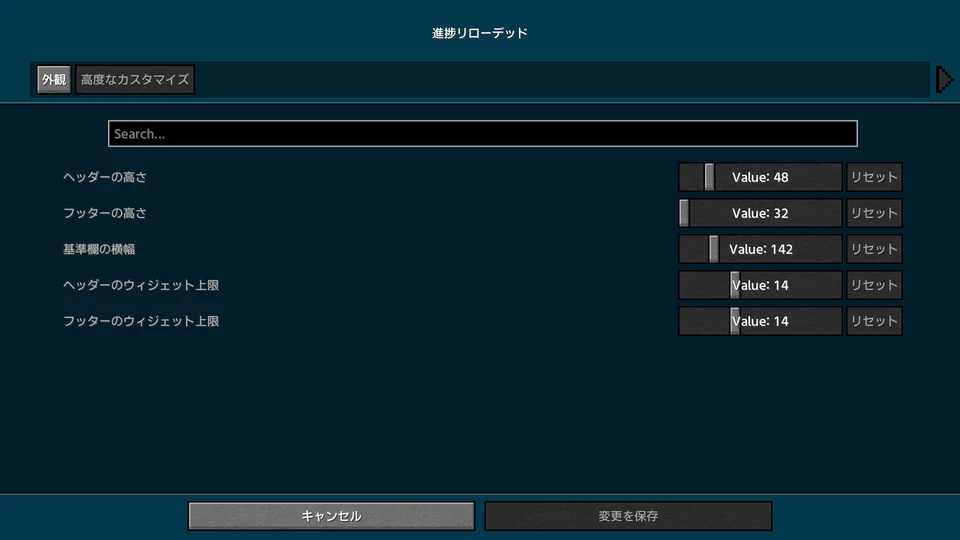Reset the ヘッダーの高さ value
This screenshot has height=540, width=960.
pos(874,177)
